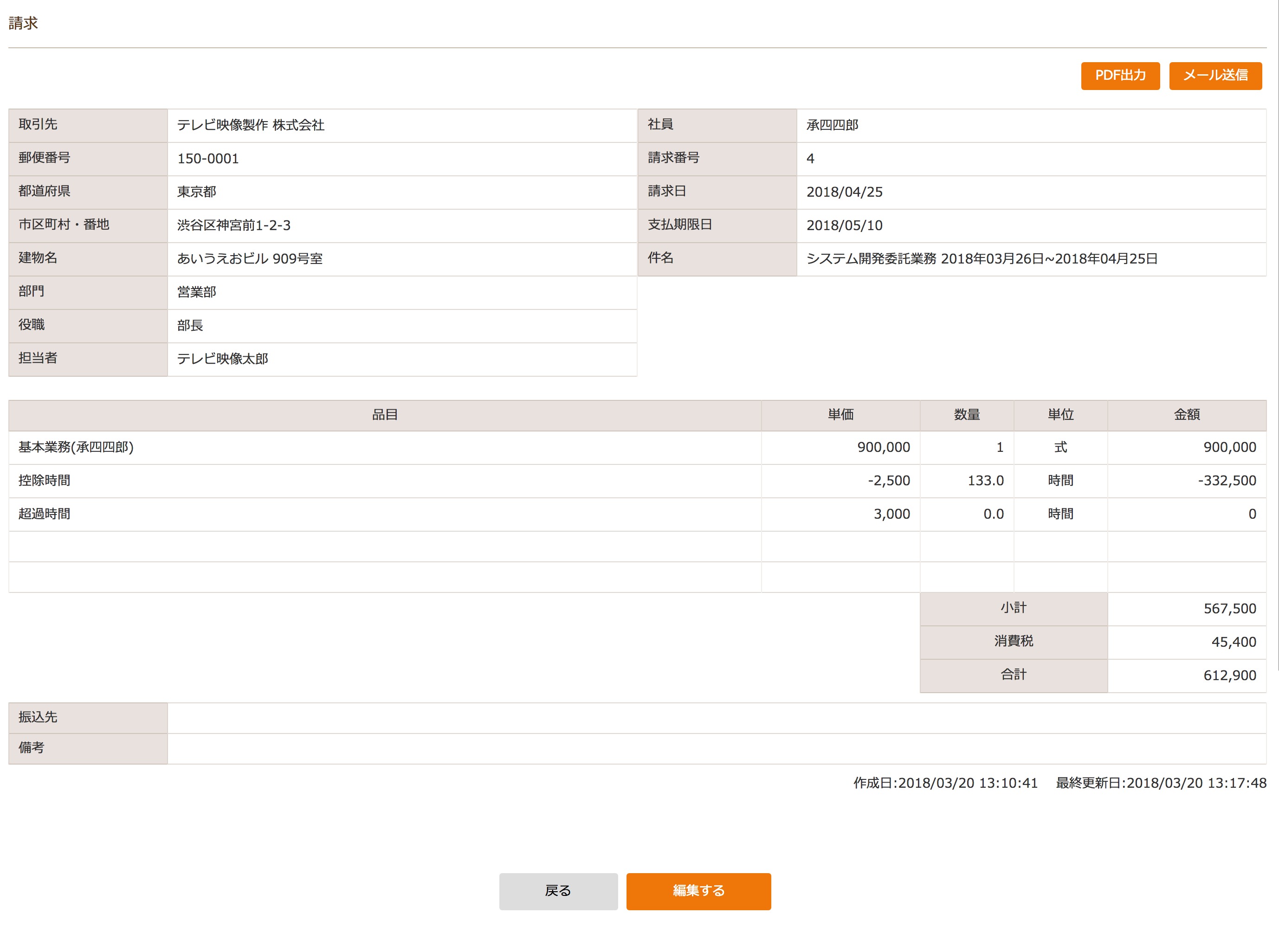Click prefecture value 東京都
The image size is (1279, 952).
tap(197, 192)
